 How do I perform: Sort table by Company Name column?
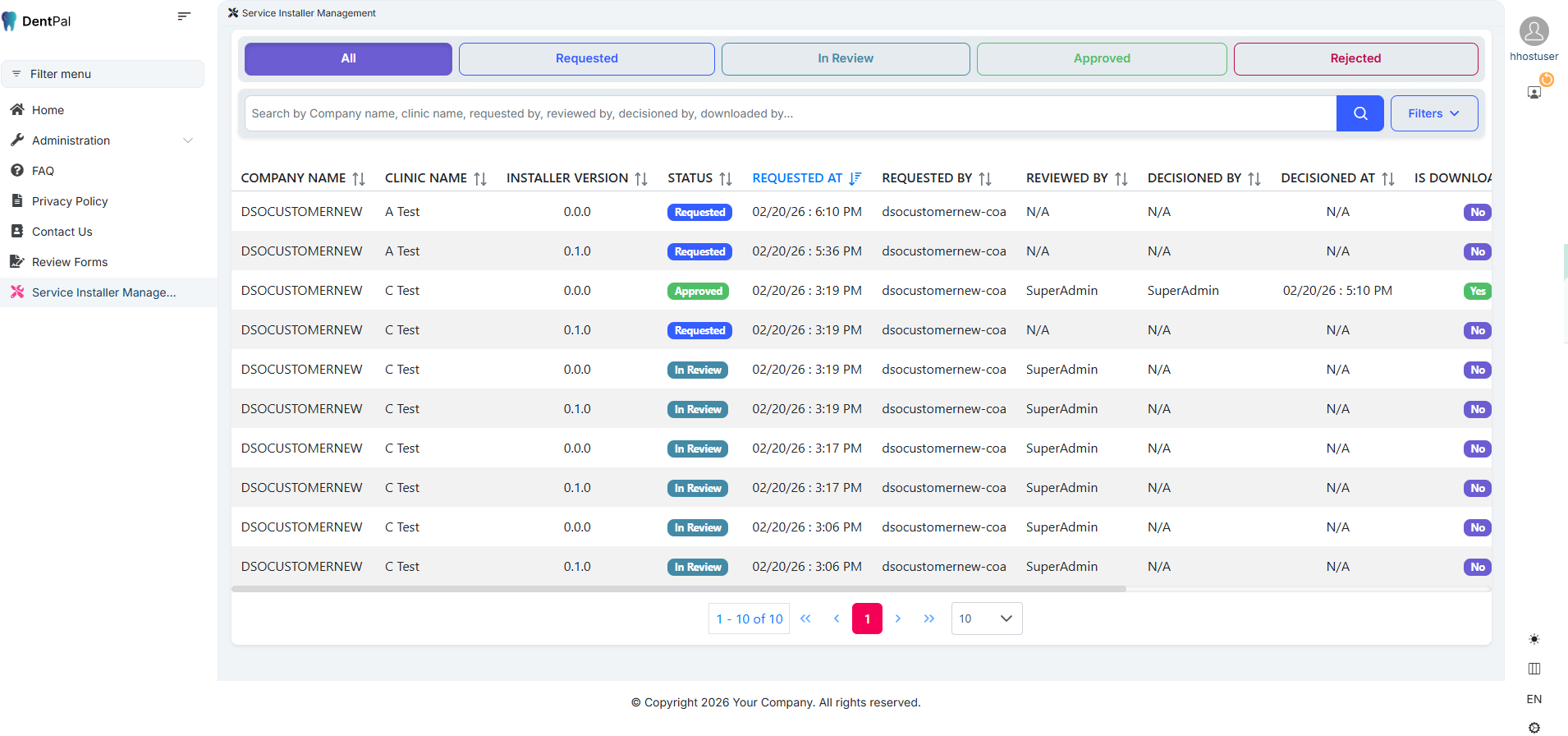(359, 178)
